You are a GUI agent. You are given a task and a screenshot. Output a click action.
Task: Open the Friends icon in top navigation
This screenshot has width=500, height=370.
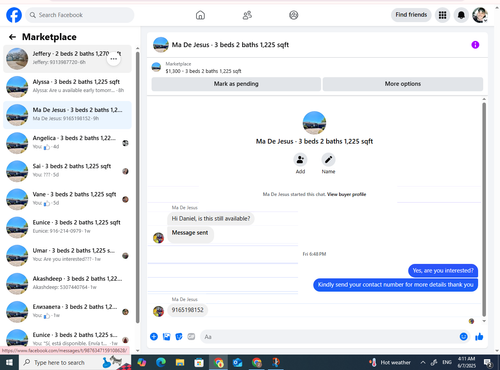[247, 15]
